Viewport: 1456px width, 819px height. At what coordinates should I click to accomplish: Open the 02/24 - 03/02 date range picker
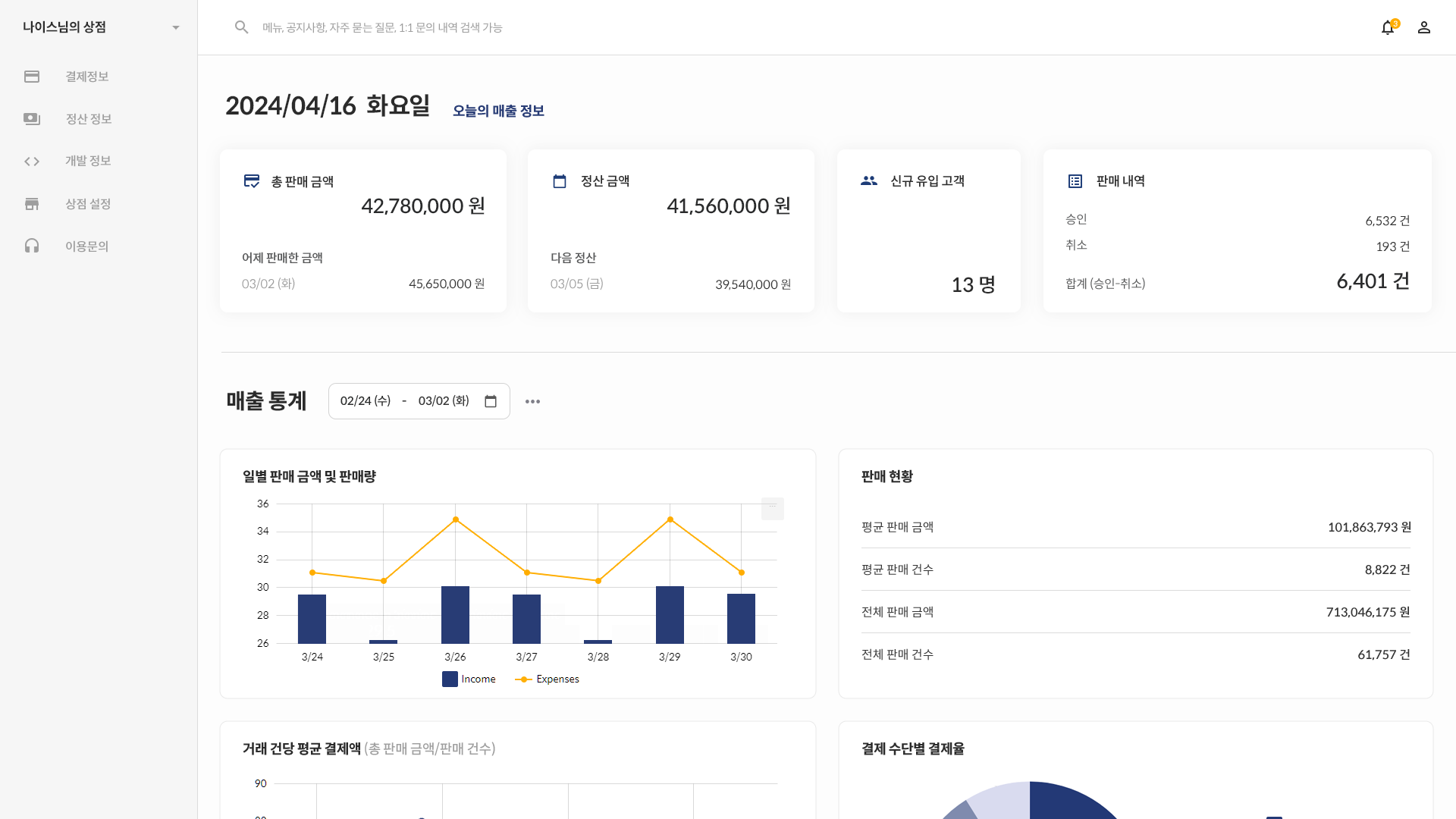click(419, 401)
